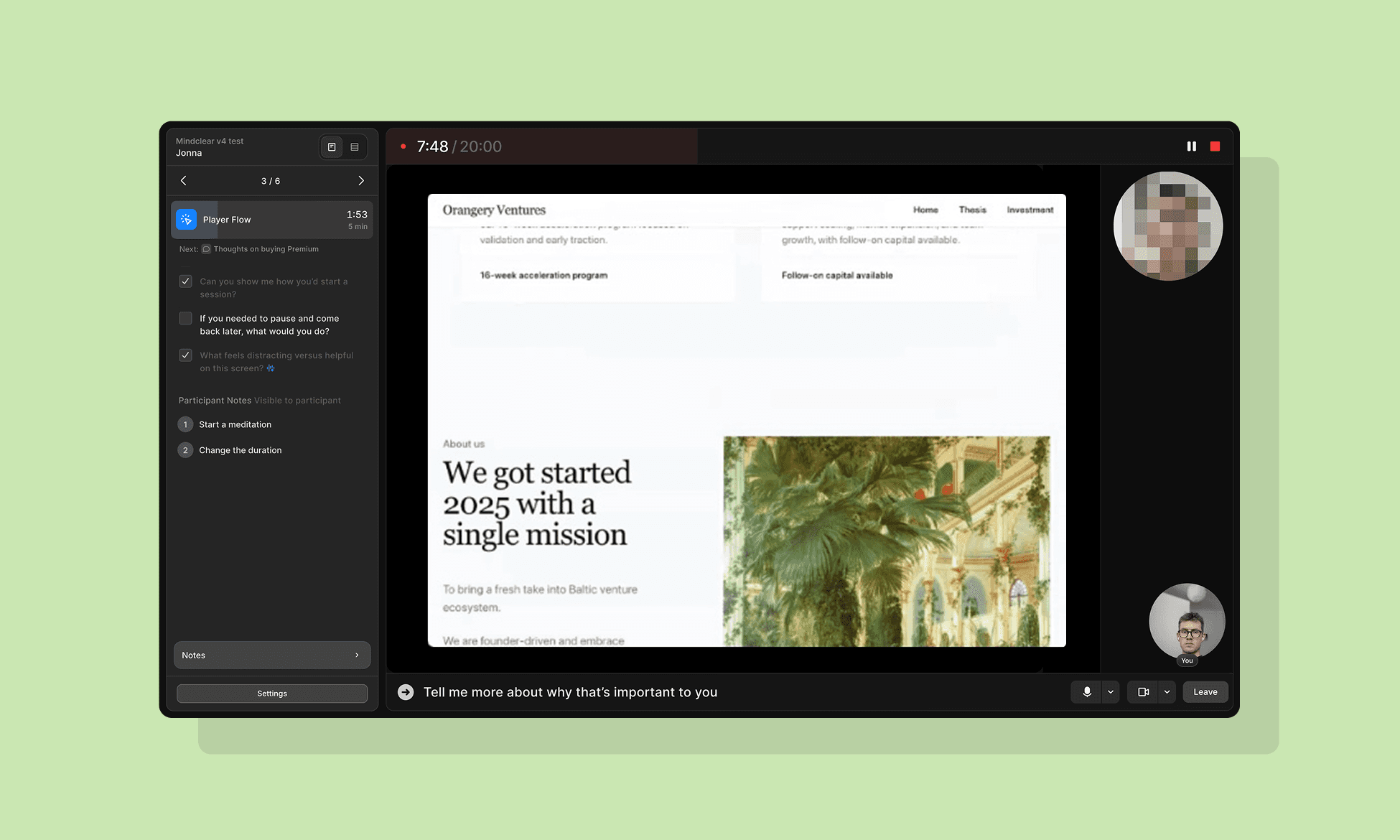Expand the Notes panel
Viewport: 1400px width, 840px height.
(272, 655)
